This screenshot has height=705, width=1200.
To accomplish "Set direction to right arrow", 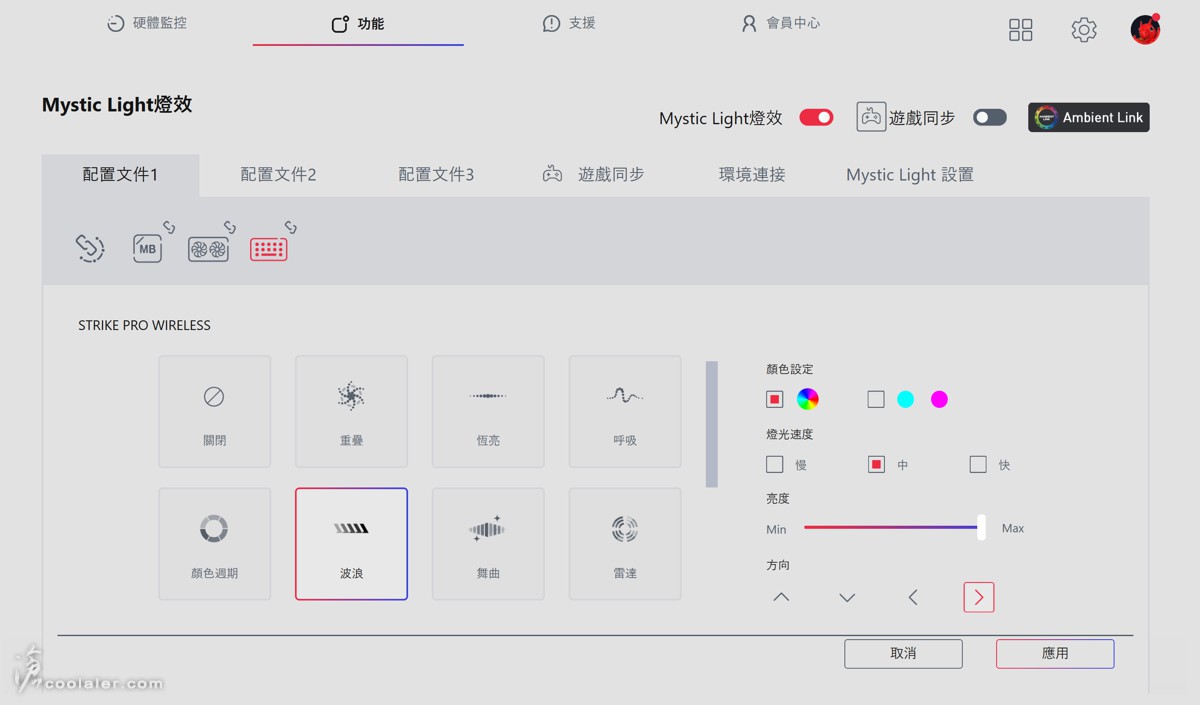I will 979,597.
